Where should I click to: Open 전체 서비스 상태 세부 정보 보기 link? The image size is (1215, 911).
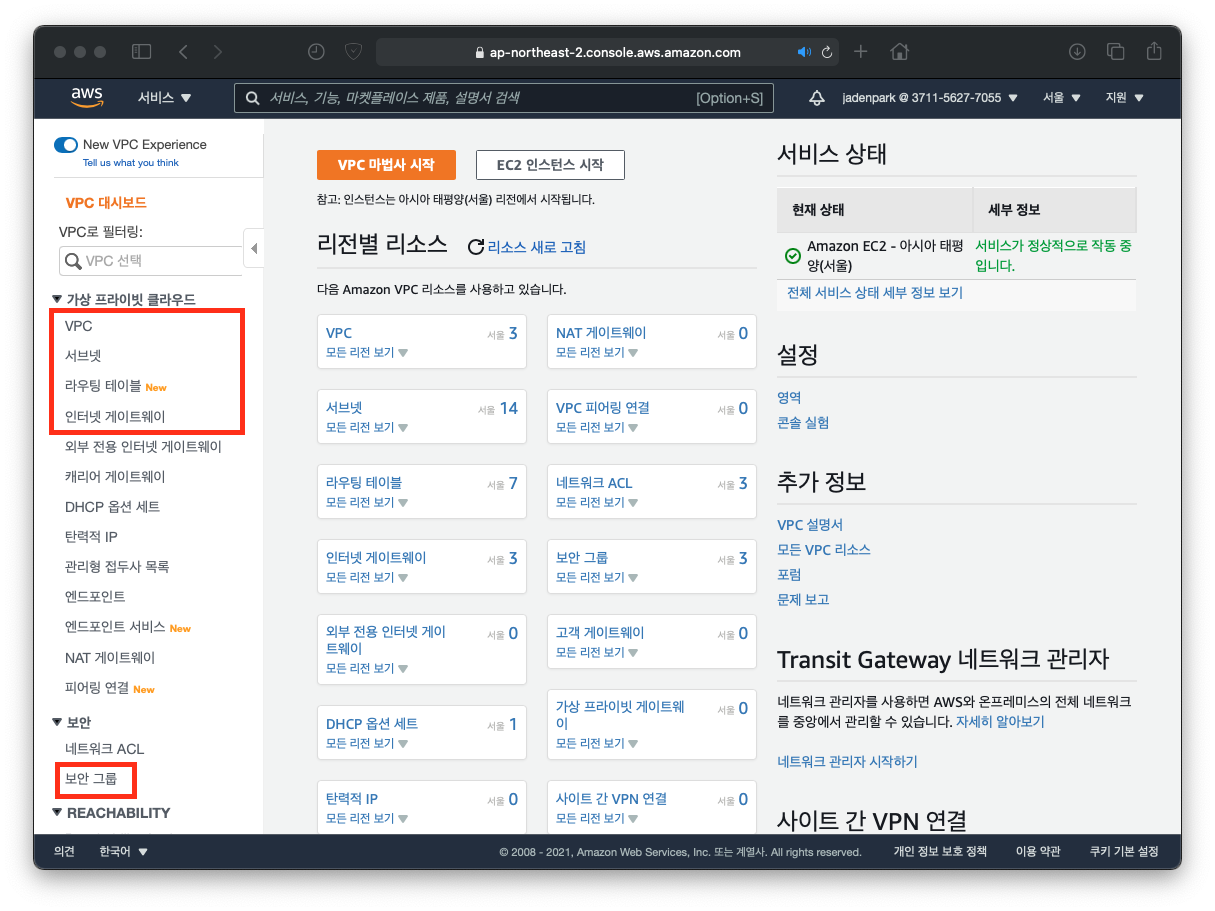[x=875, y=293]
